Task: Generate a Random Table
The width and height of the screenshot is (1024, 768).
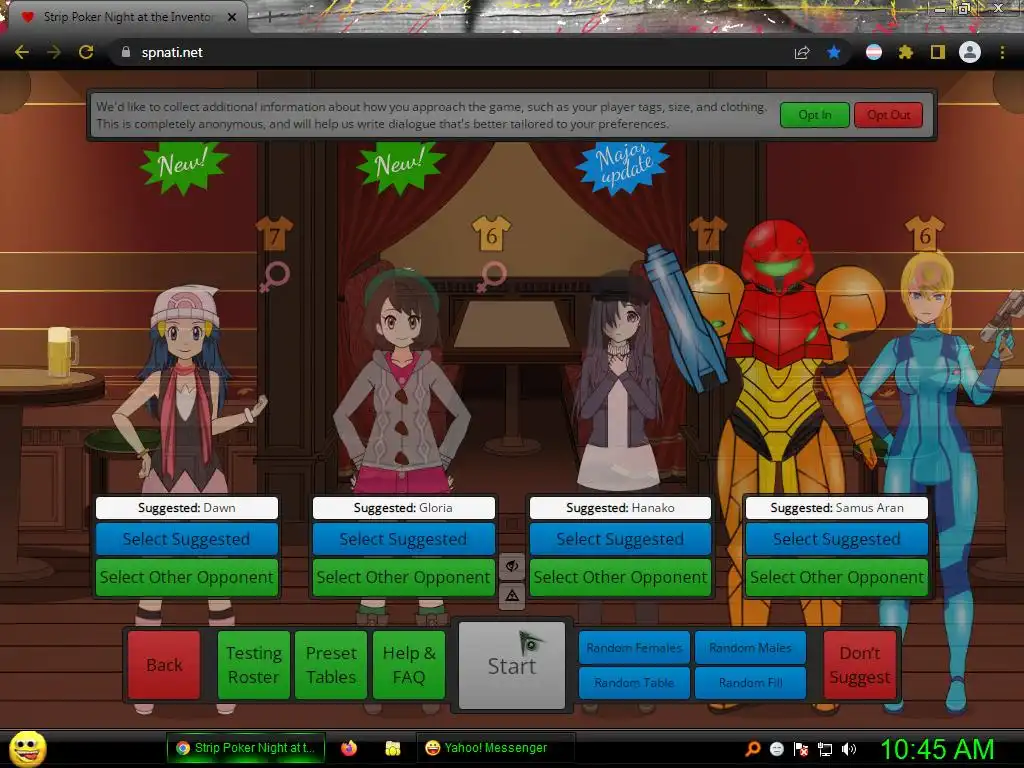Action: pyautogui.click(x=634, y=682)
